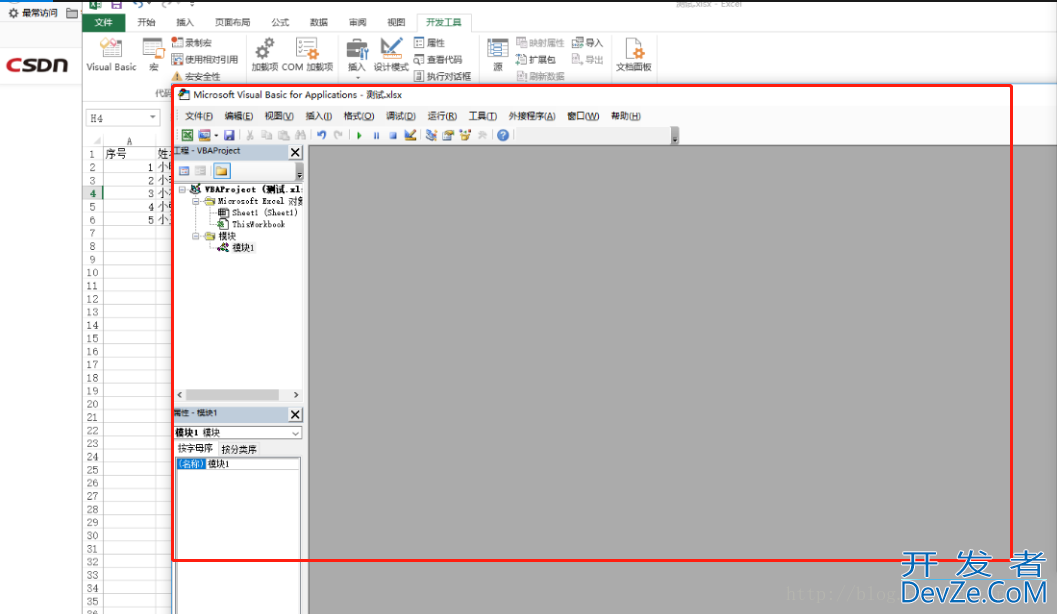Click the Visual Basic icon in Excel ribbon
This screenshot has height=614, width=1057.
(x=111, y=53)
